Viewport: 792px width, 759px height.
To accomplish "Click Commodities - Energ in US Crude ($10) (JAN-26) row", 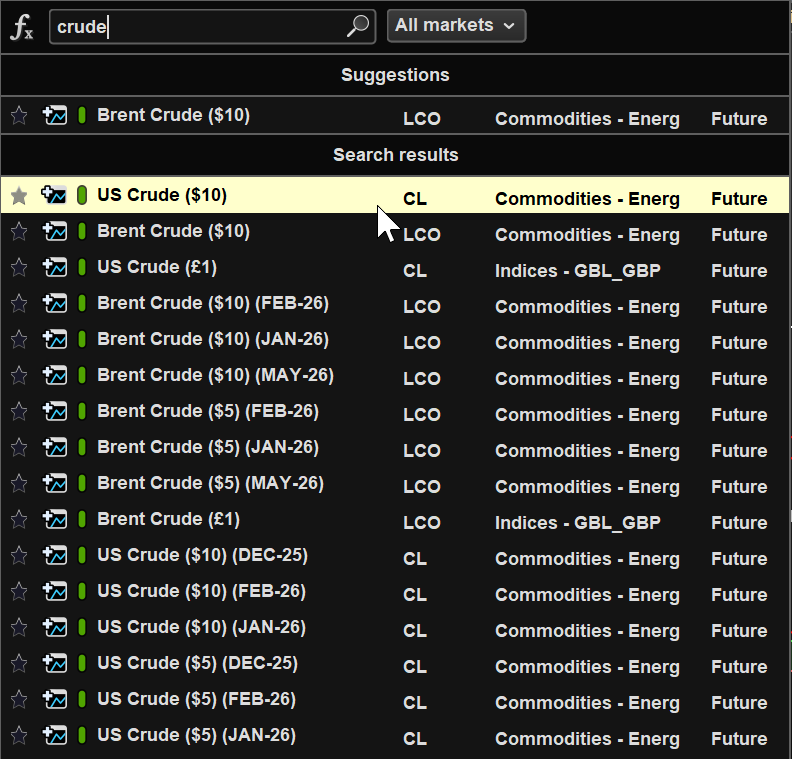I will click(587, 631).
